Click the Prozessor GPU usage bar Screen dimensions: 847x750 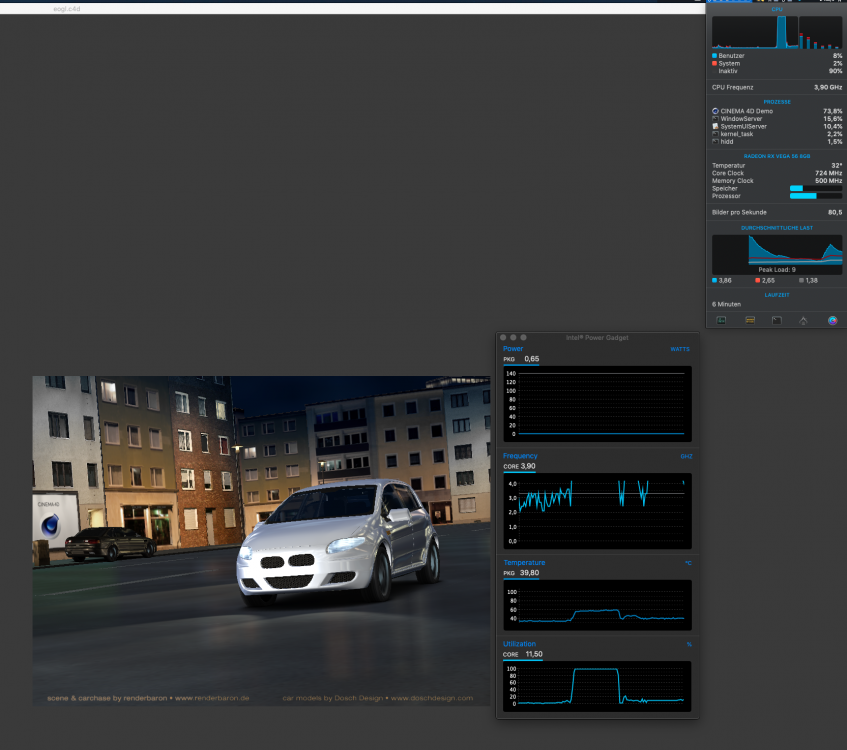click(816, 196)
